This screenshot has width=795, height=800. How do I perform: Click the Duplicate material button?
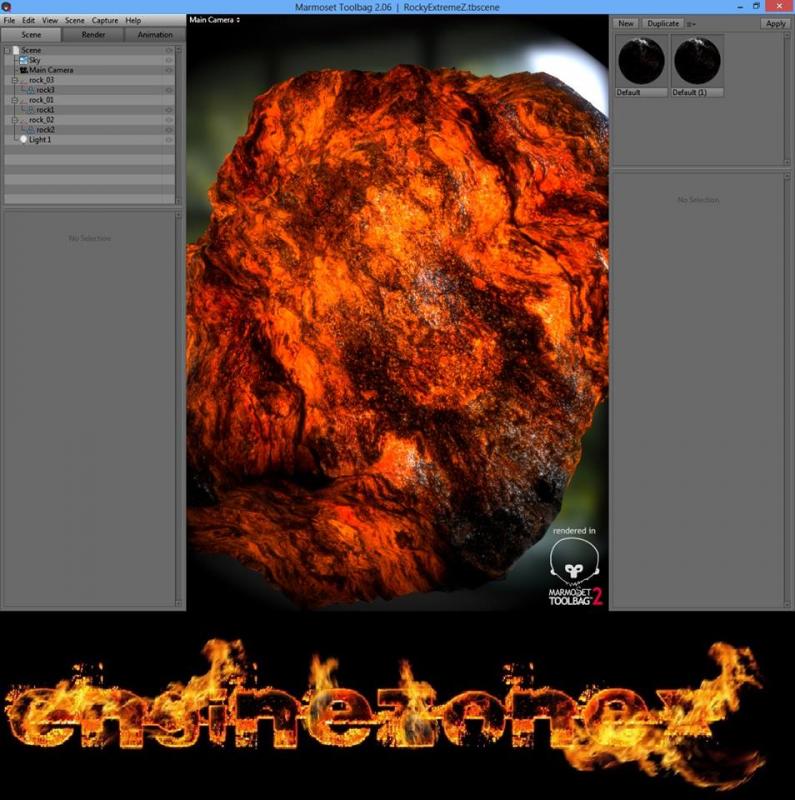(663, 23)
